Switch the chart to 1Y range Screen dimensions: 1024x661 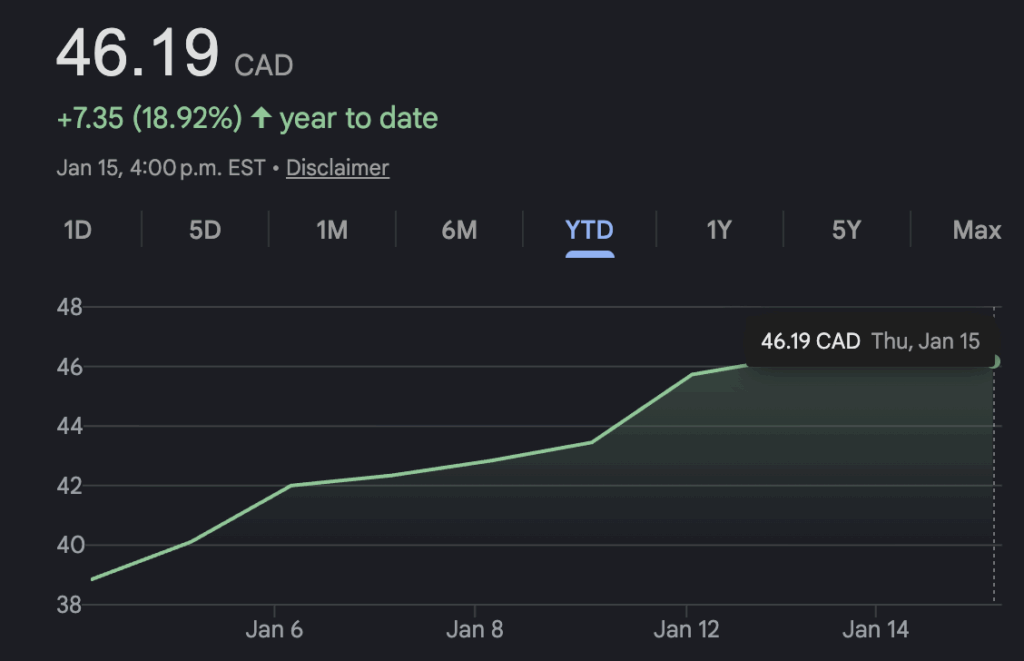coord(719,230)
